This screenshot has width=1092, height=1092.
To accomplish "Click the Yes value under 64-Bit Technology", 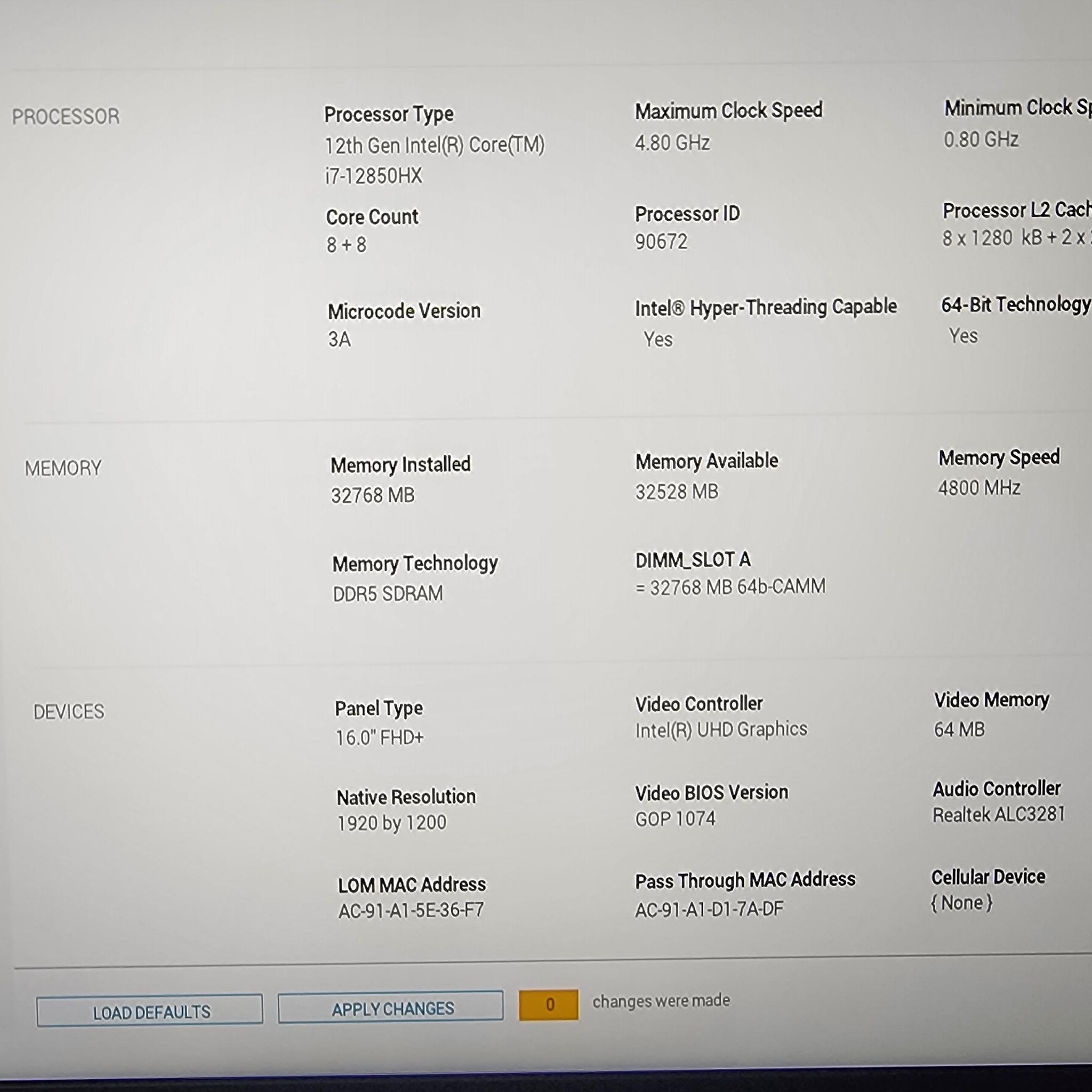I will click(x=963, y=336).
